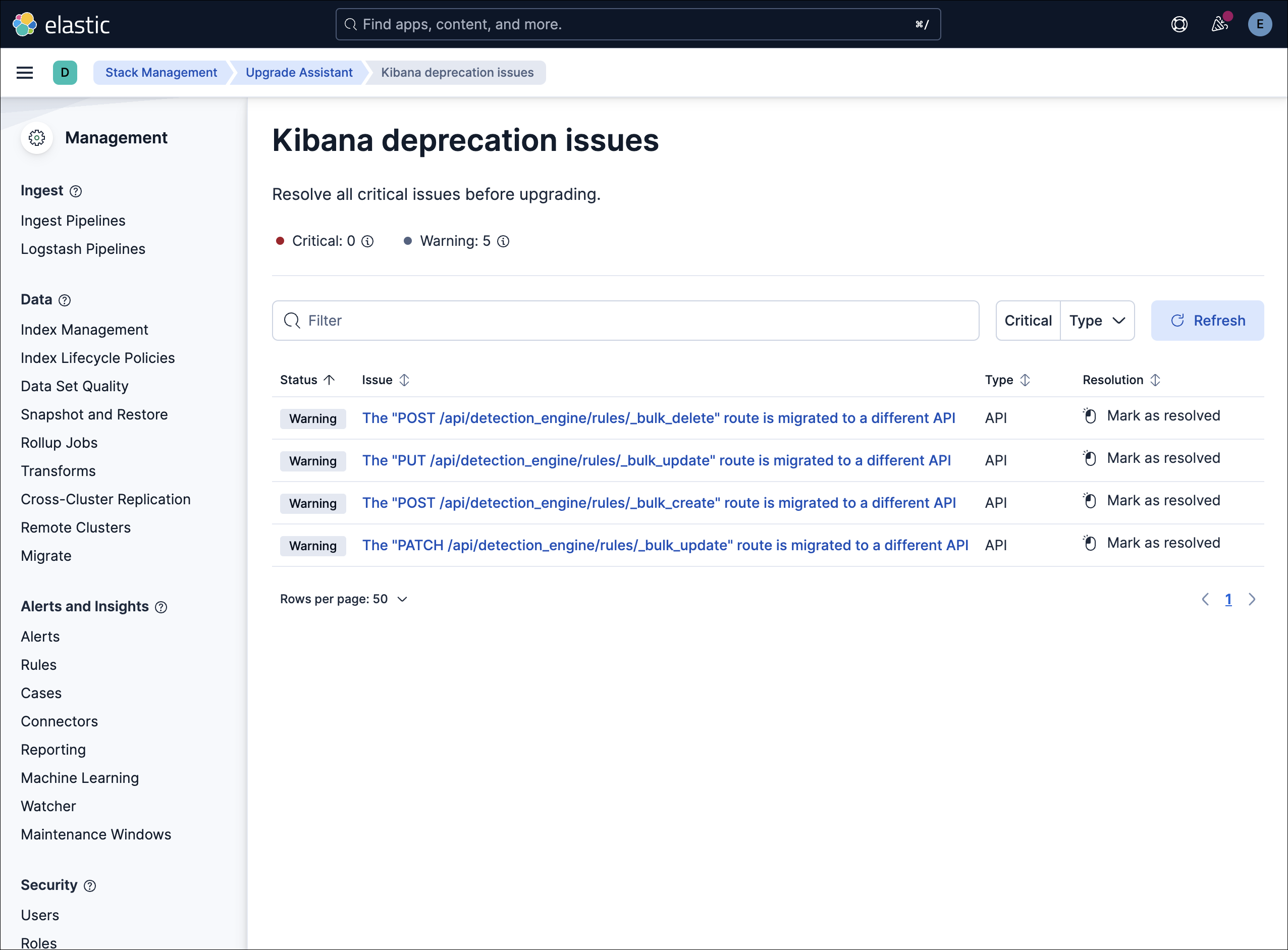Open Cases in sidebar
The width and height of the screenshot is (1288, 950).
pos(41,693)
